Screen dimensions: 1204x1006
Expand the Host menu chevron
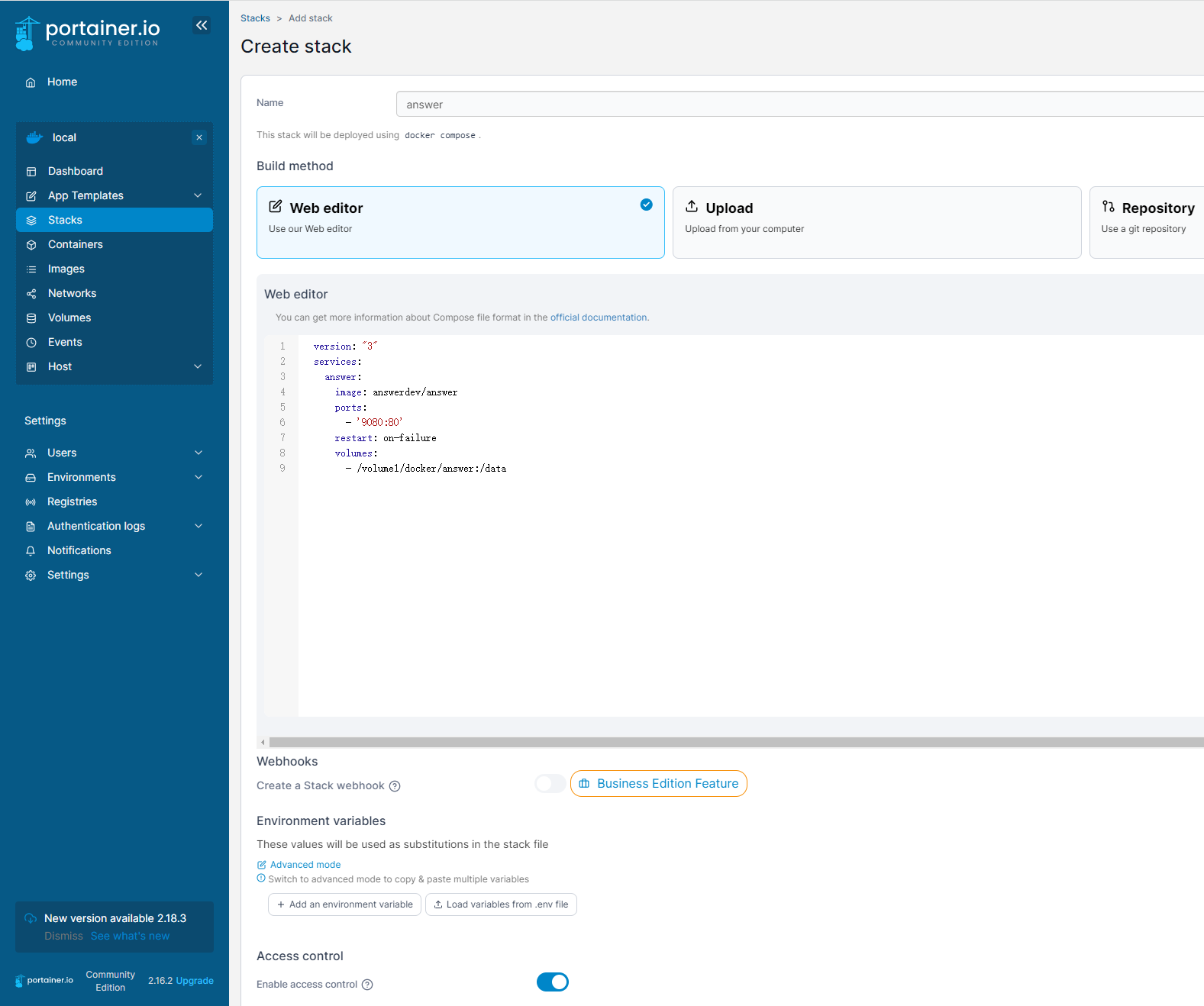(198, 366)
